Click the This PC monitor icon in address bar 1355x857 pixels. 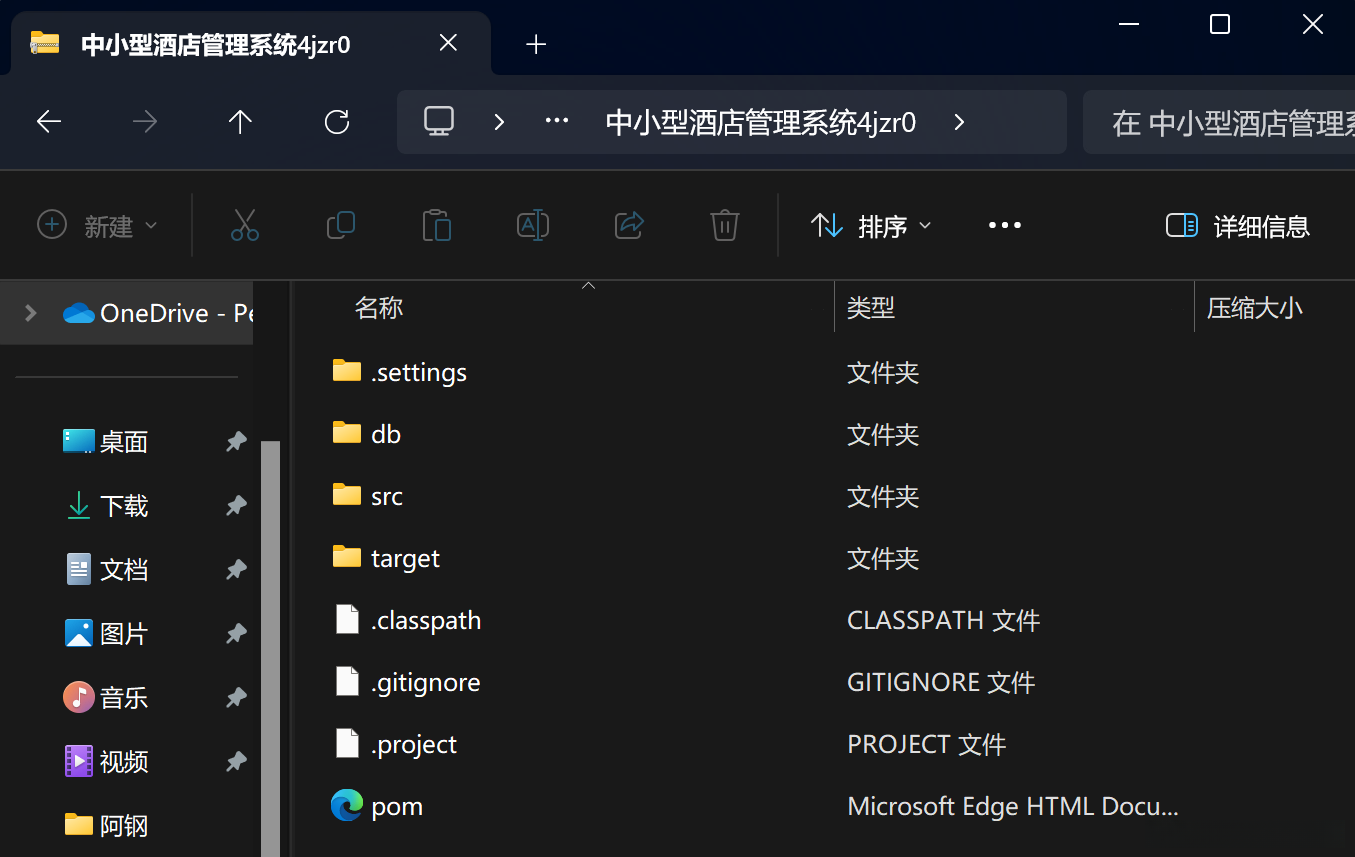(439, 122)
